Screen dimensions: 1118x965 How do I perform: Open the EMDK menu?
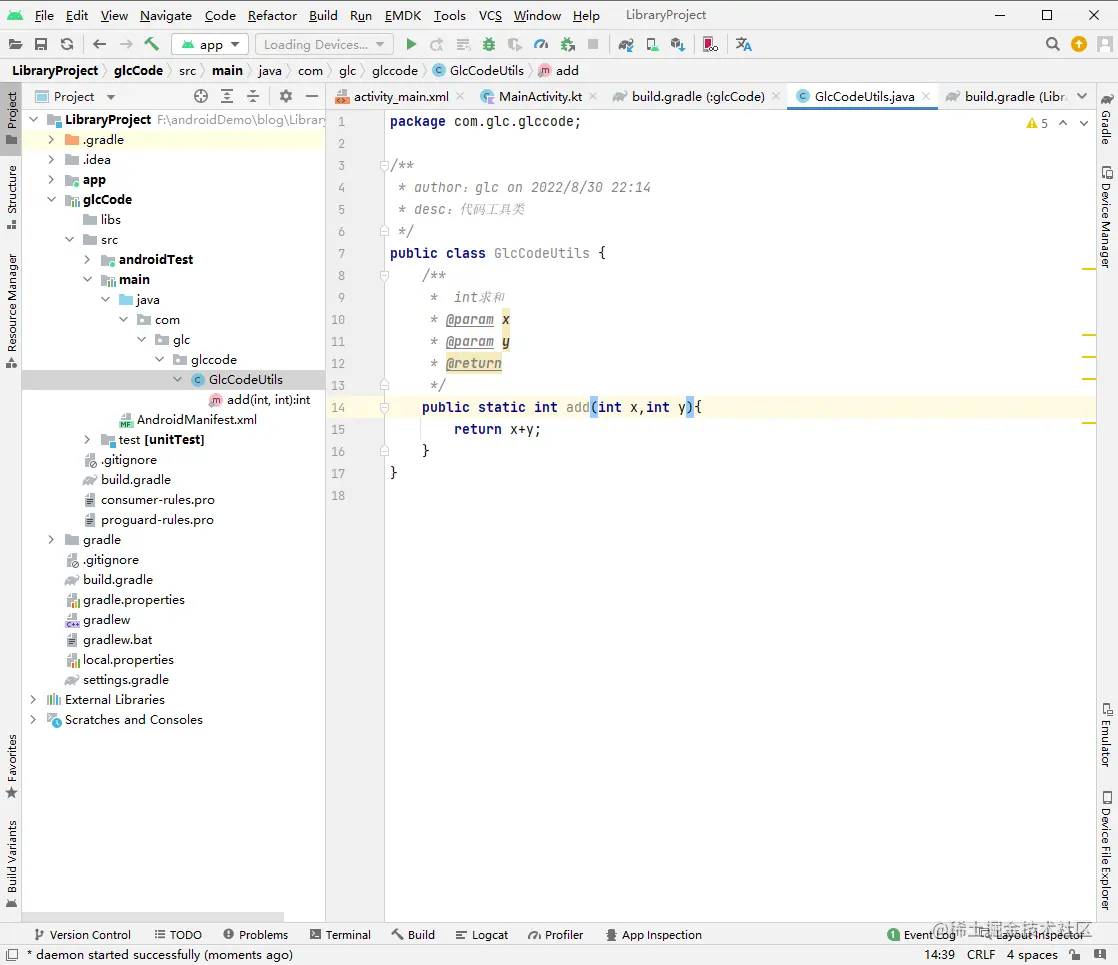(x=403, y=15)
